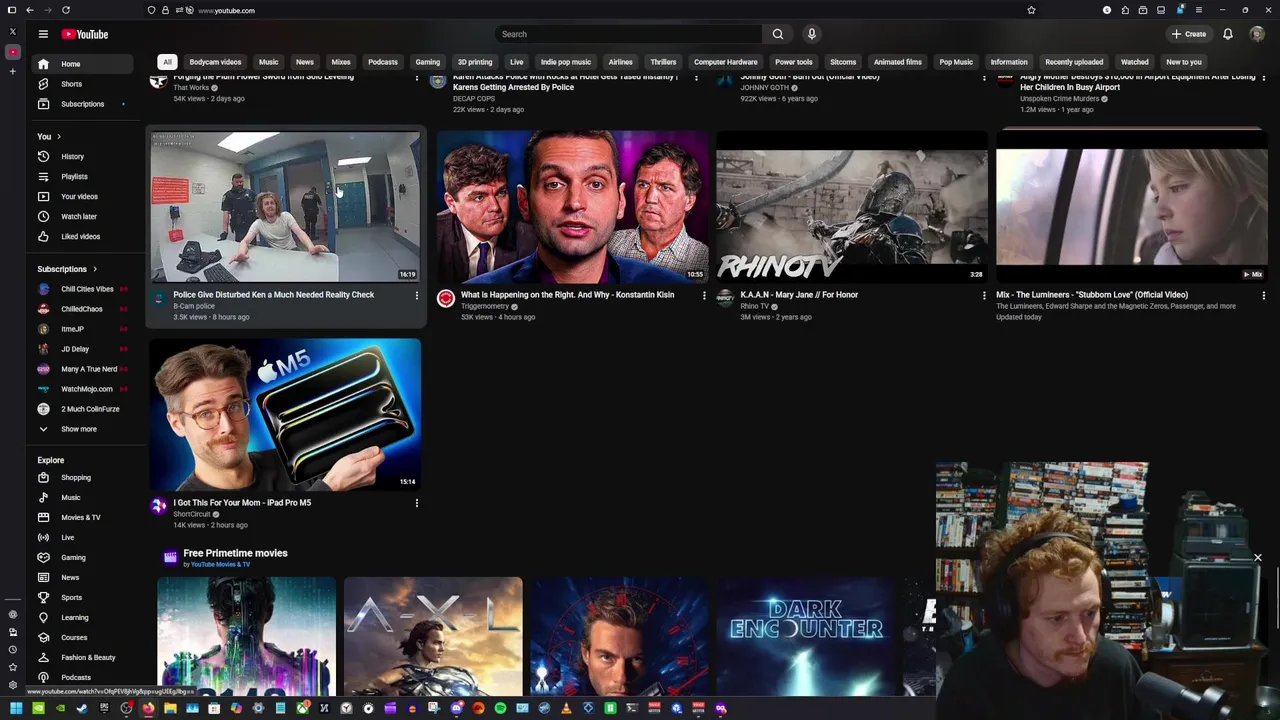Expand the Subscriptions section header

pos(67,269)
